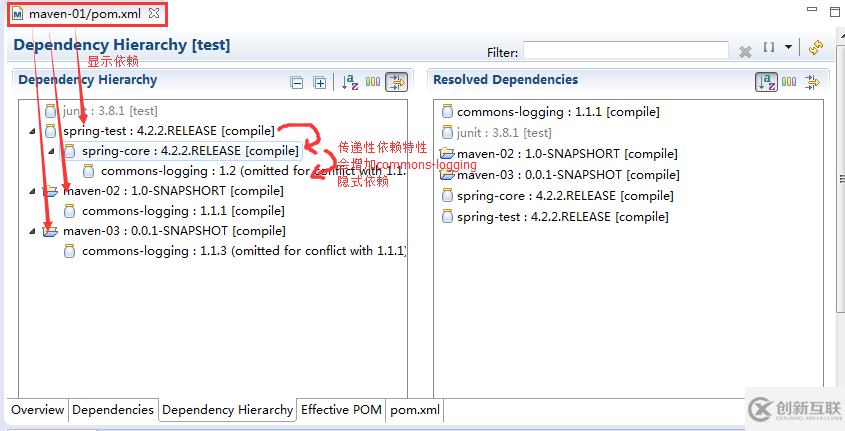Viewport: 845px width, 431px height.
Task: Select spring-core in Resolved Dependencies list
Action: 565,196
